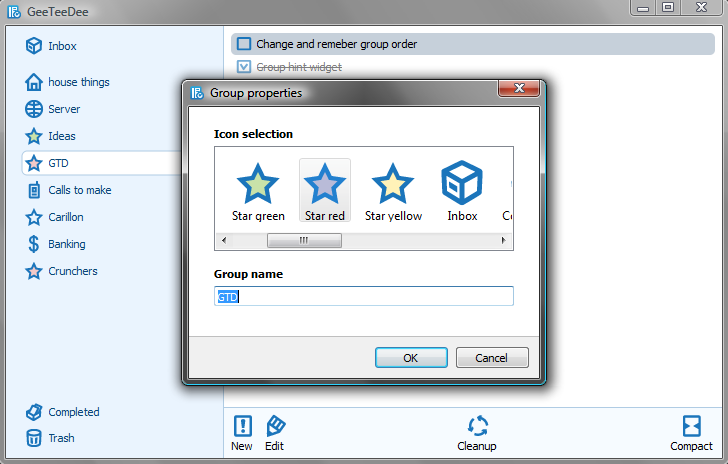The height and width of the screenshot is (464, 728).
Task: Click the Group name text field
Action: click(x=364, y=296)
